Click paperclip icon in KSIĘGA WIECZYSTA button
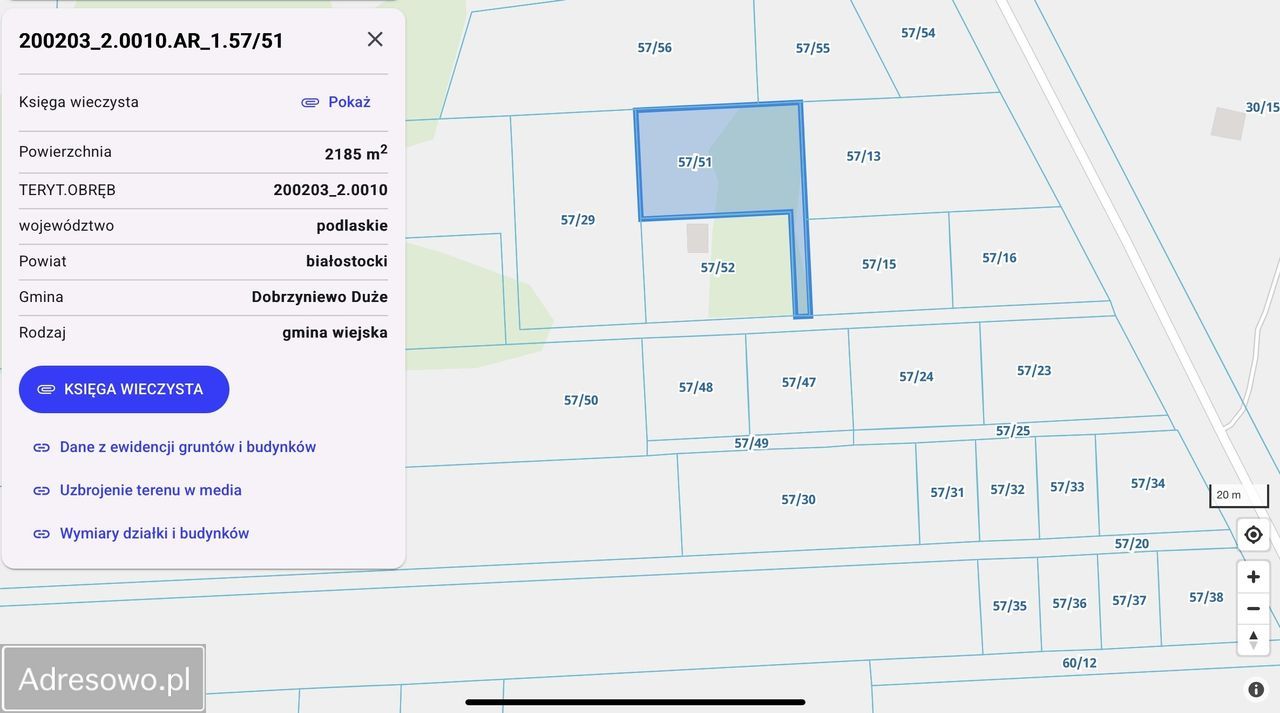Screen dimensions: 1280x713 [46, 389]
